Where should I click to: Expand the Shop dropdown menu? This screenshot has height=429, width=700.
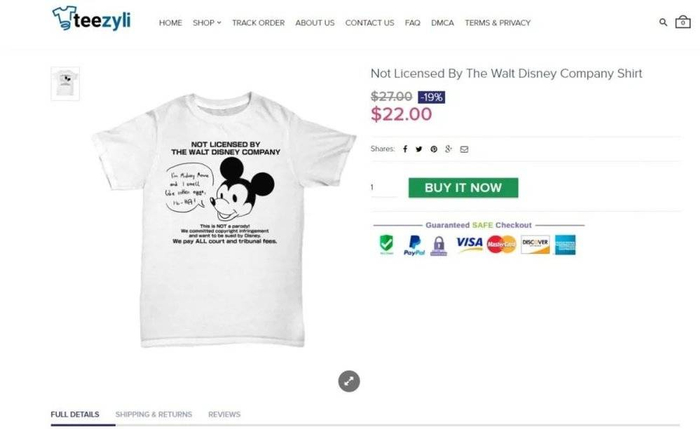207,23
